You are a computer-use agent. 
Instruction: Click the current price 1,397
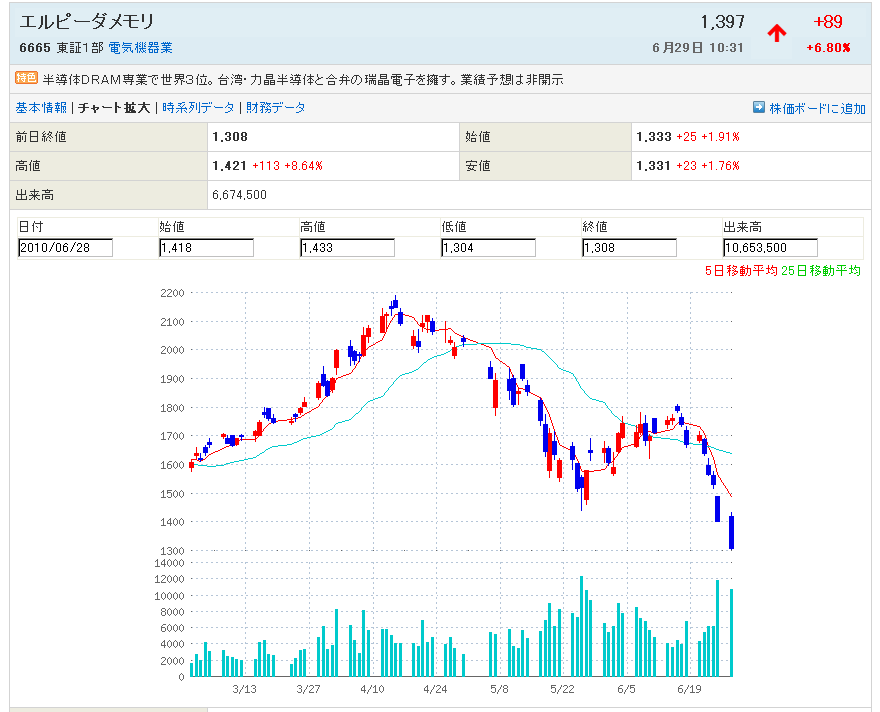[x=722, y=22]
